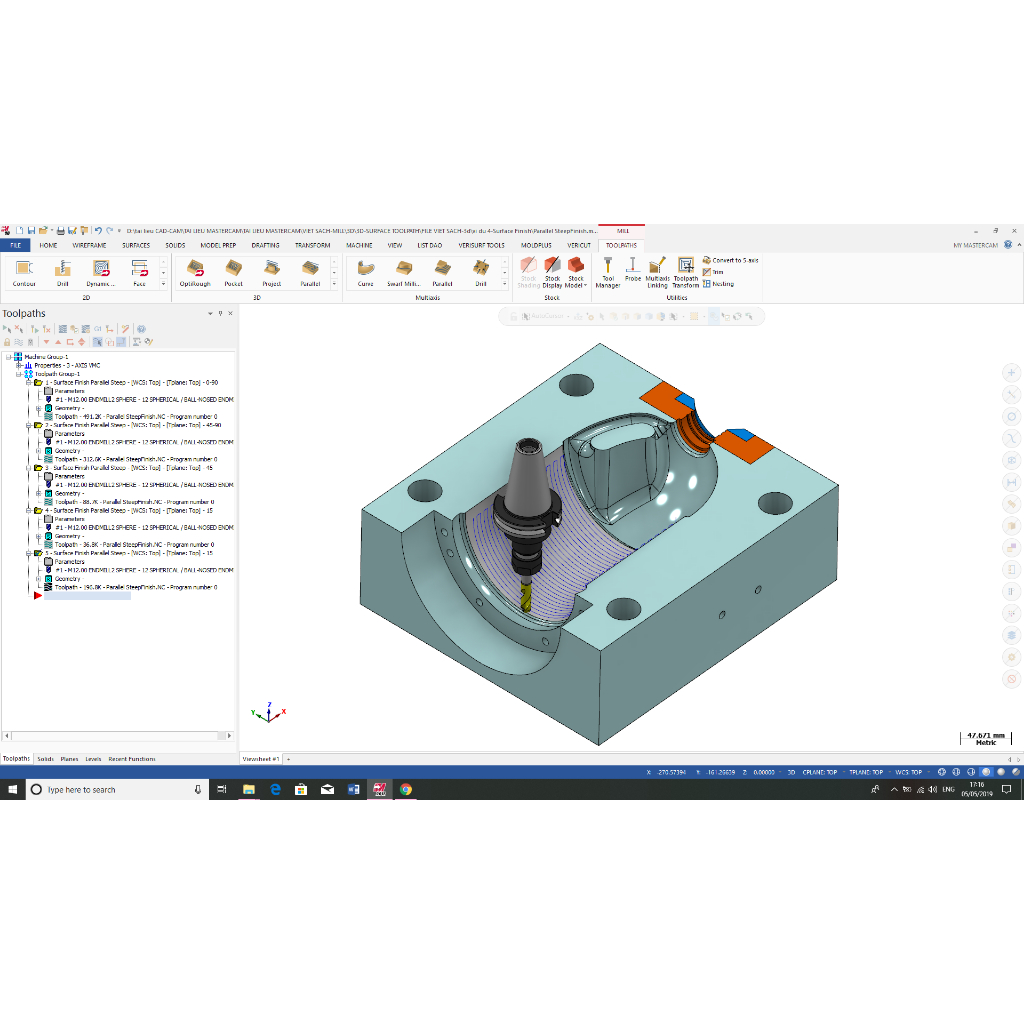The image size is (1024, 1024).
Task: Select the Contour toolpath icon
Action: point(25,272)
